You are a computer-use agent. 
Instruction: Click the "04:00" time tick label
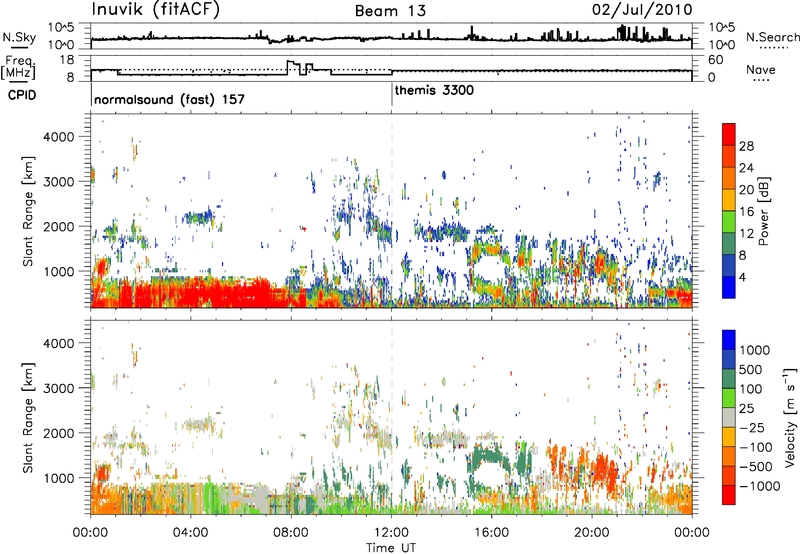pyautogui.click(x=191, y=533)
